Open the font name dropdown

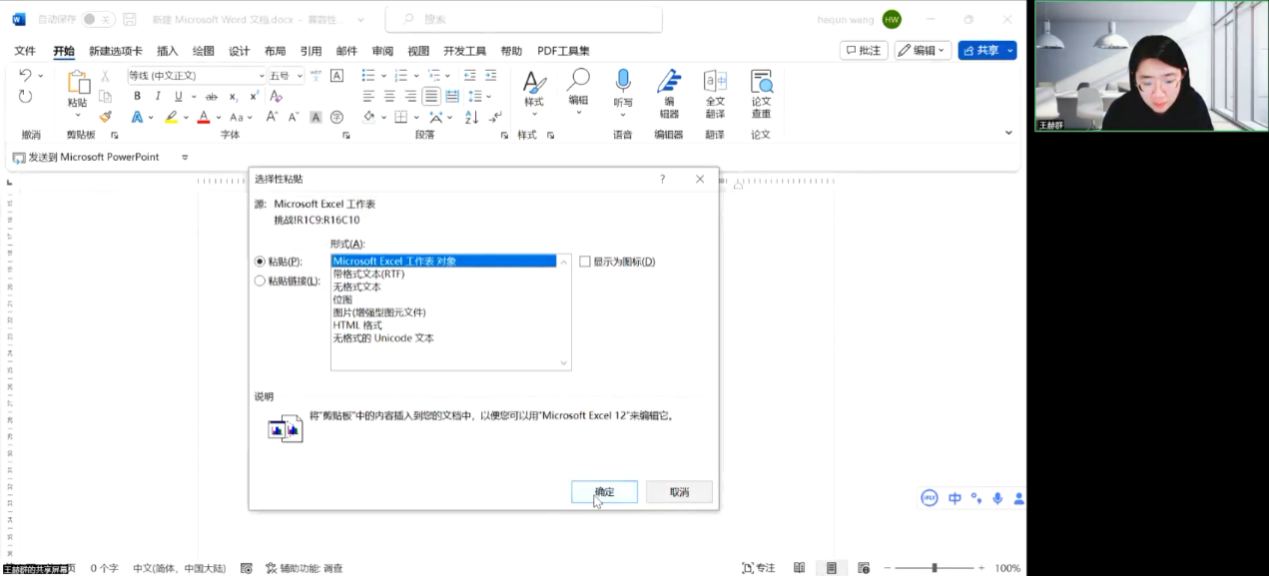coord(262,75)
